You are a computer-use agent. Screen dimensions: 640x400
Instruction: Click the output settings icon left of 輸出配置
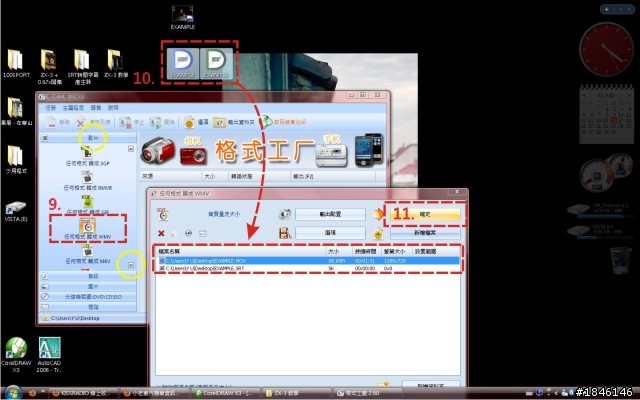pyautogui.click(x=285, y=214)
